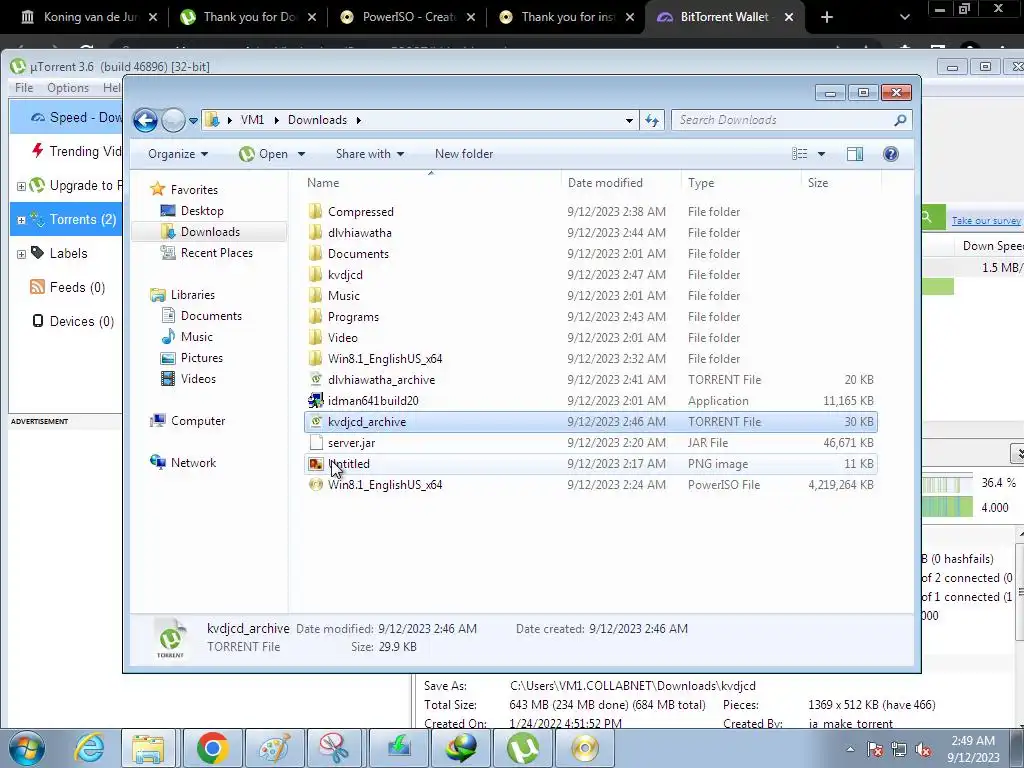Click the muted volume tray icon

coord(923,750)
